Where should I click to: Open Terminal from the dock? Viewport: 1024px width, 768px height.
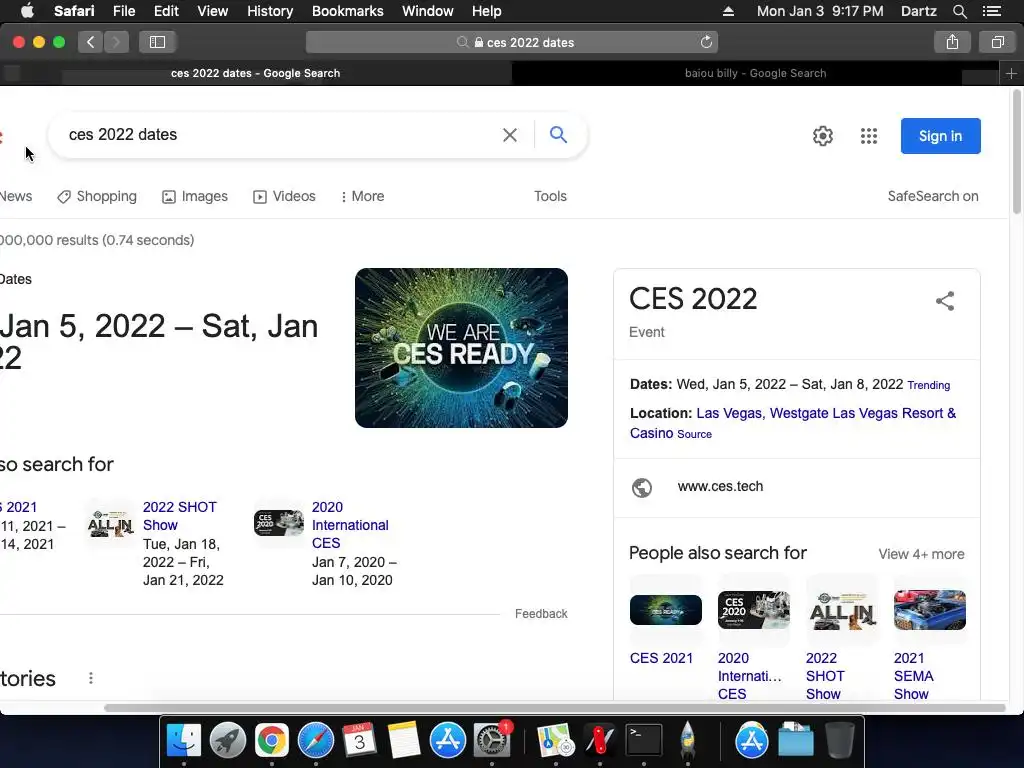(x=643, y=740)
